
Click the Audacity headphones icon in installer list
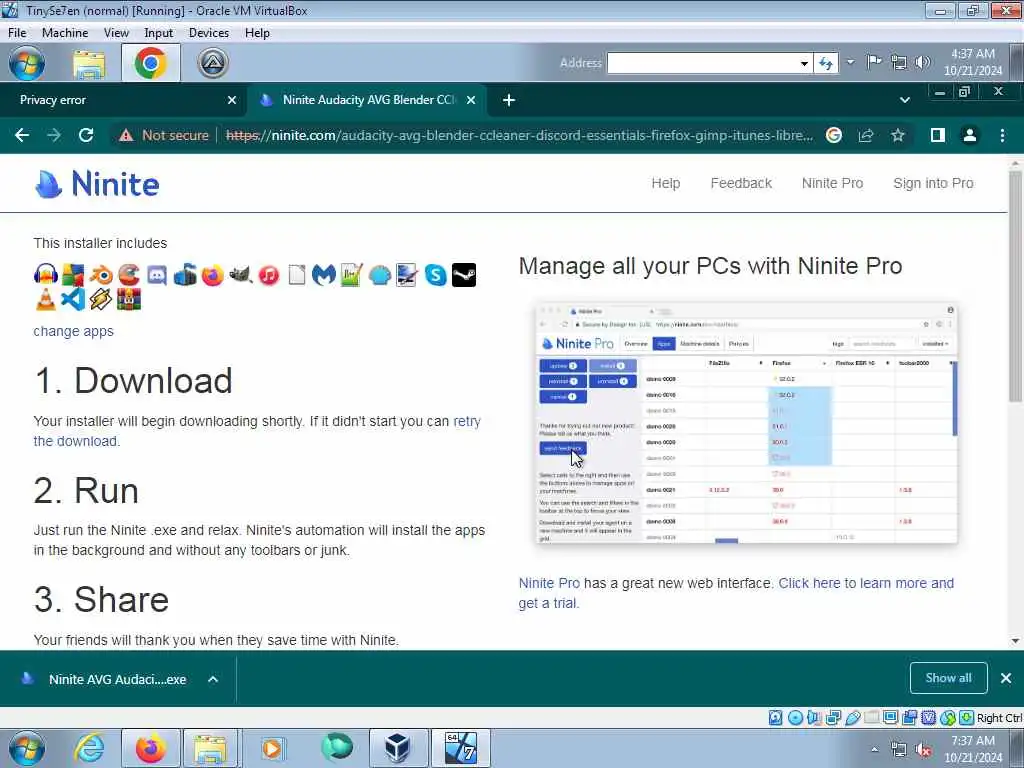(x=46, y=275)
